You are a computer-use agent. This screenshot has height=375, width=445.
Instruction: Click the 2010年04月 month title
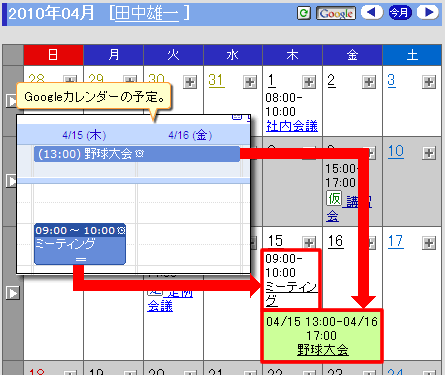[x=51, y=13]
